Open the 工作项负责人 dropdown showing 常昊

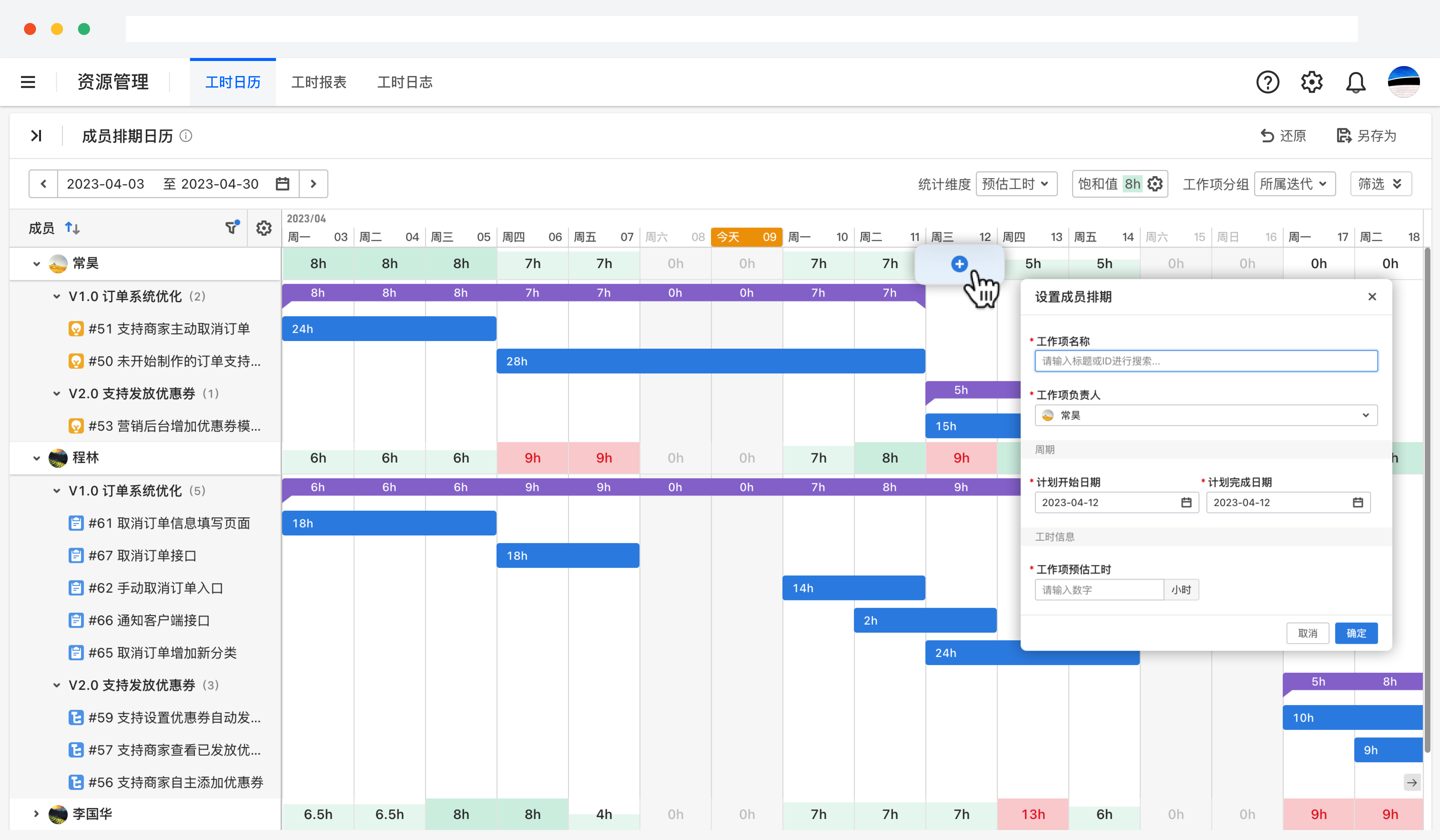1206,415
